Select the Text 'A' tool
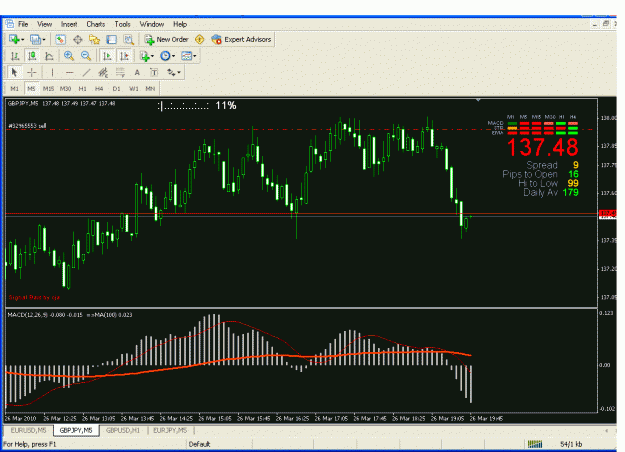The width and height of the screenshot is (625, 452). [137, 72]
